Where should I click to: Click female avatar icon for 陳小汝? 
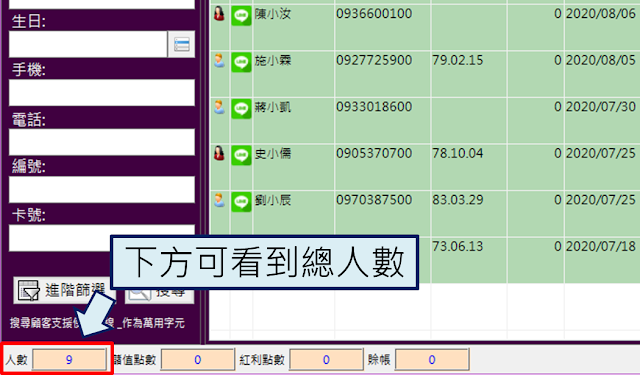(x=219, y=13)
